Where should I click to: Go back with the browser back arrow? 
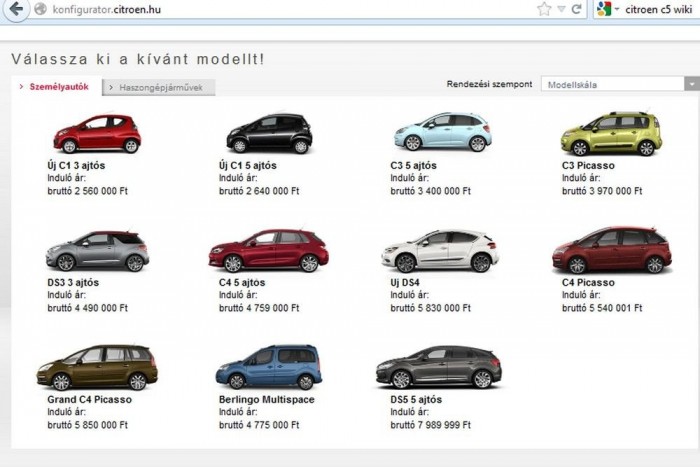tap(15, 8)
